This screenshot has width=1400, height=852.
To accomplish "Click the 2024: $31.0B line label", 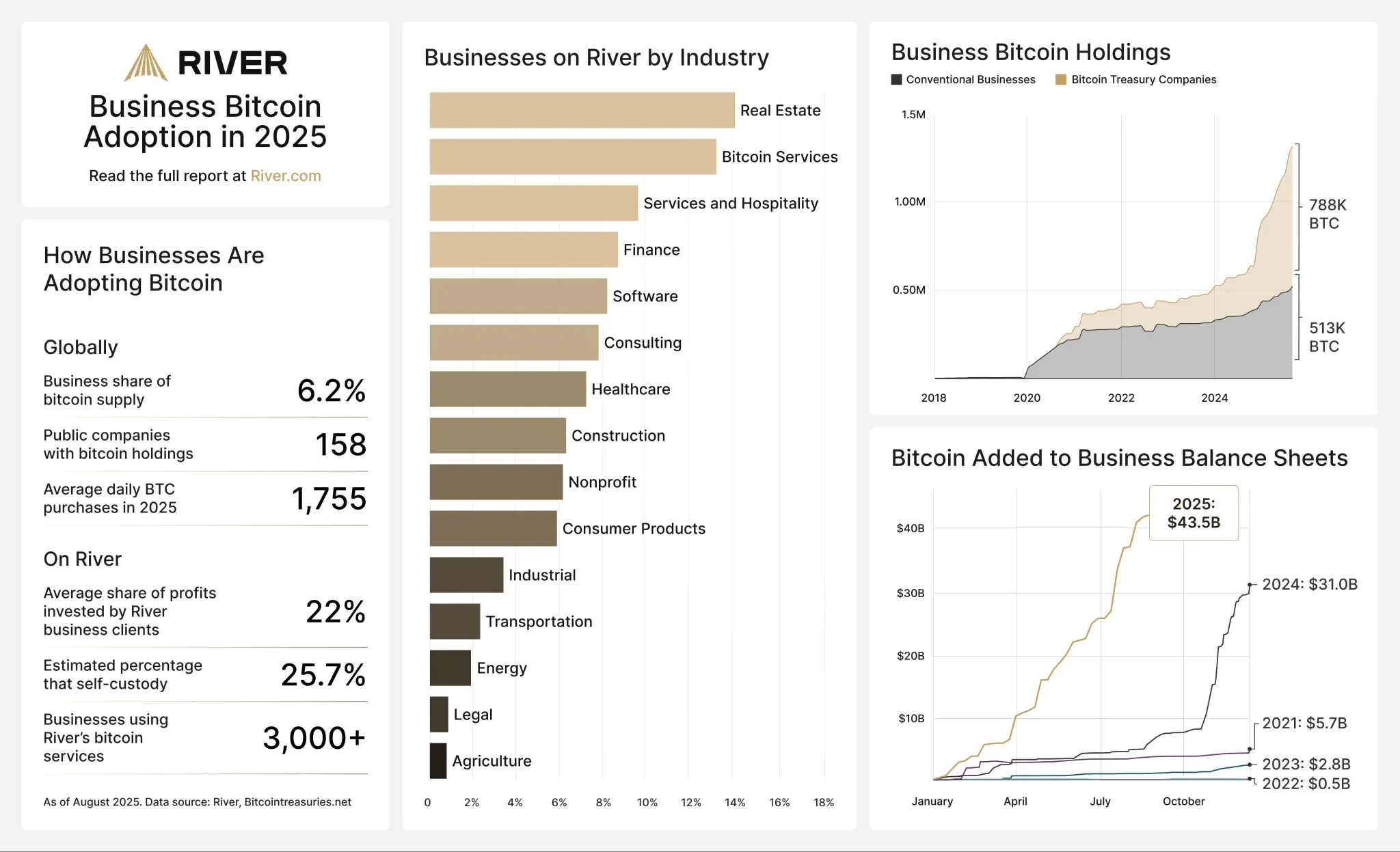I will pyautogui.click(x=1310, y=584).
